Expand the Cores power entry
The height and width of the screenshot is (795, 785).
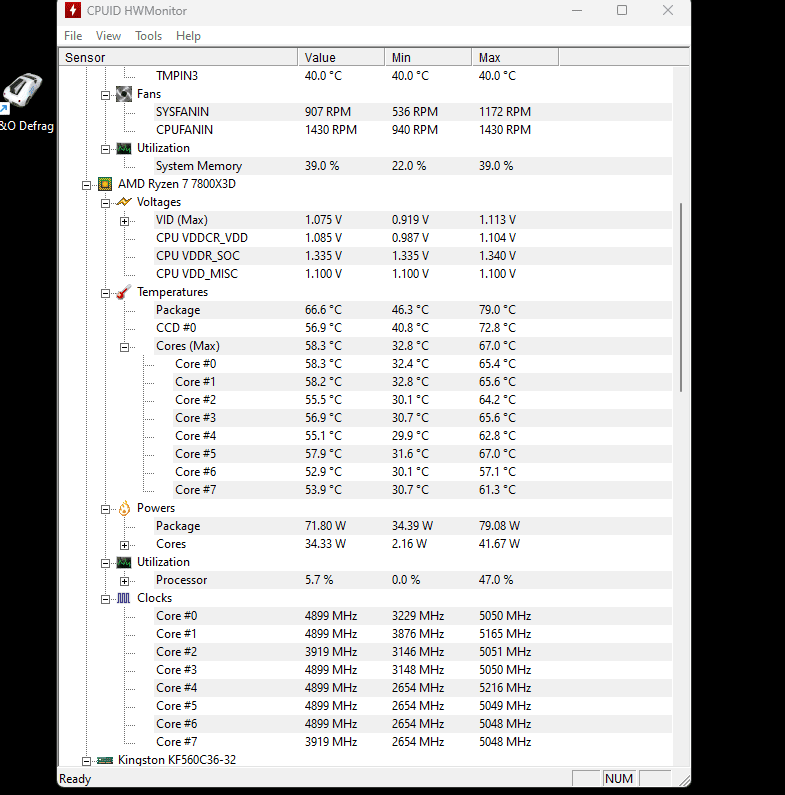[124, 545]
